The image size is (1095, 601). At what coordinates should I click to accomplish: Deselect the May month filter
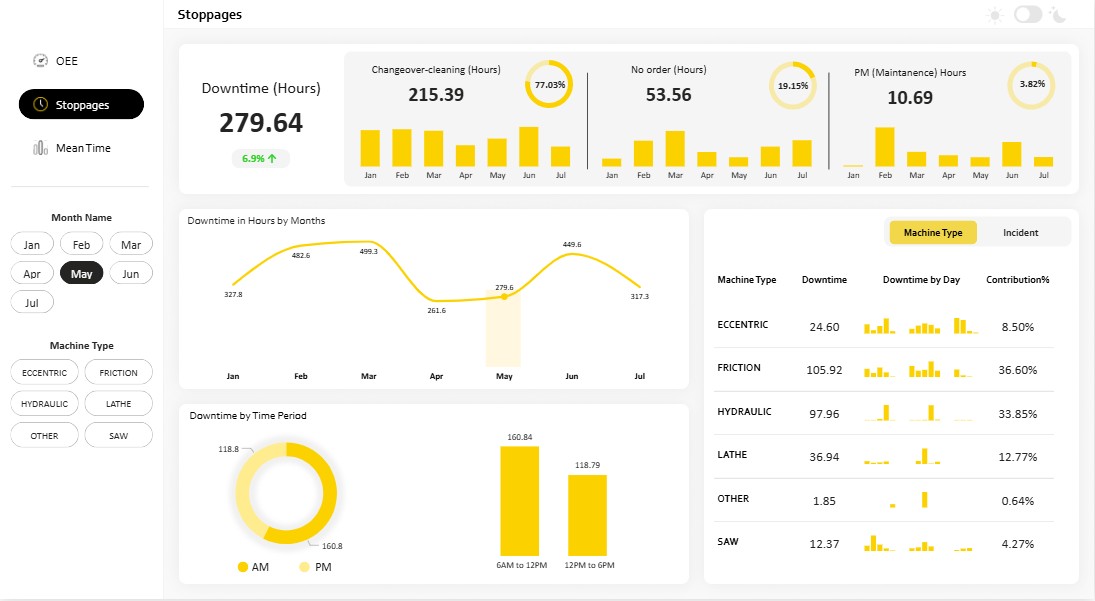[82, 274]
